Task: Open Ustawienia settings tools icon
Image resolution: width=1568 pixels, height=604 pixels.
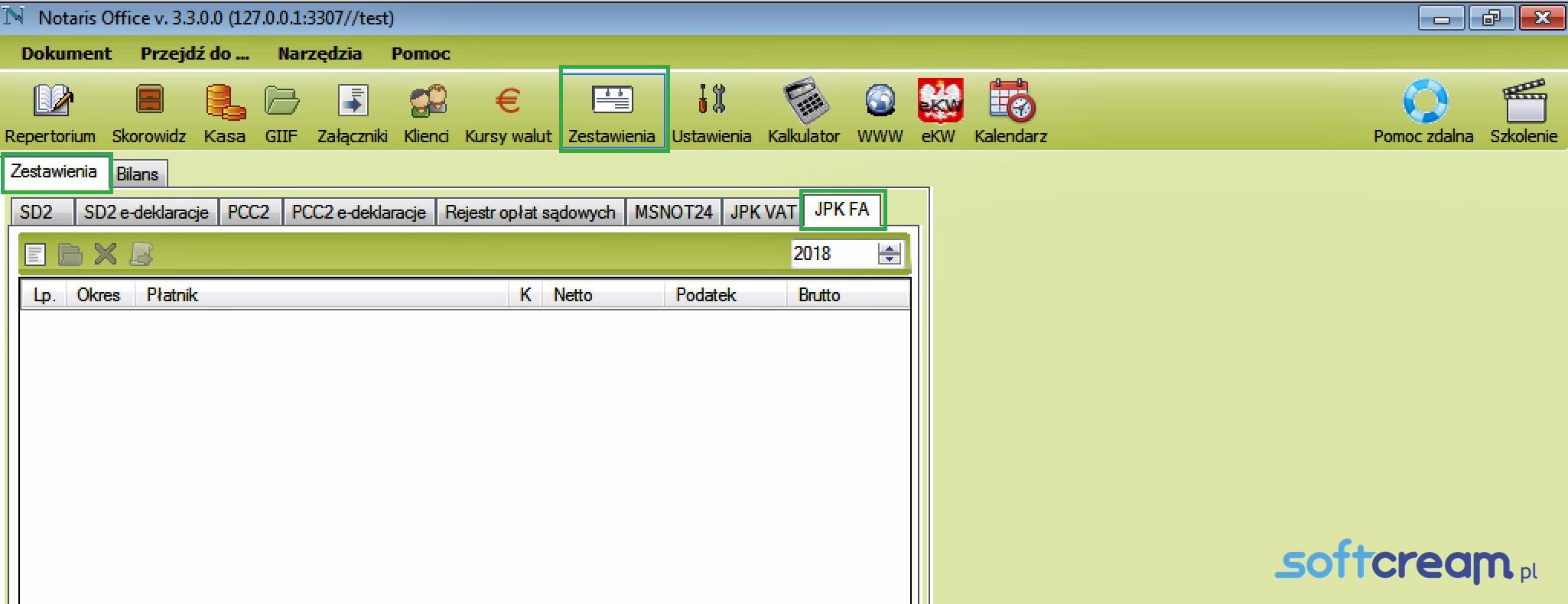Action: (x=712, y=113)
